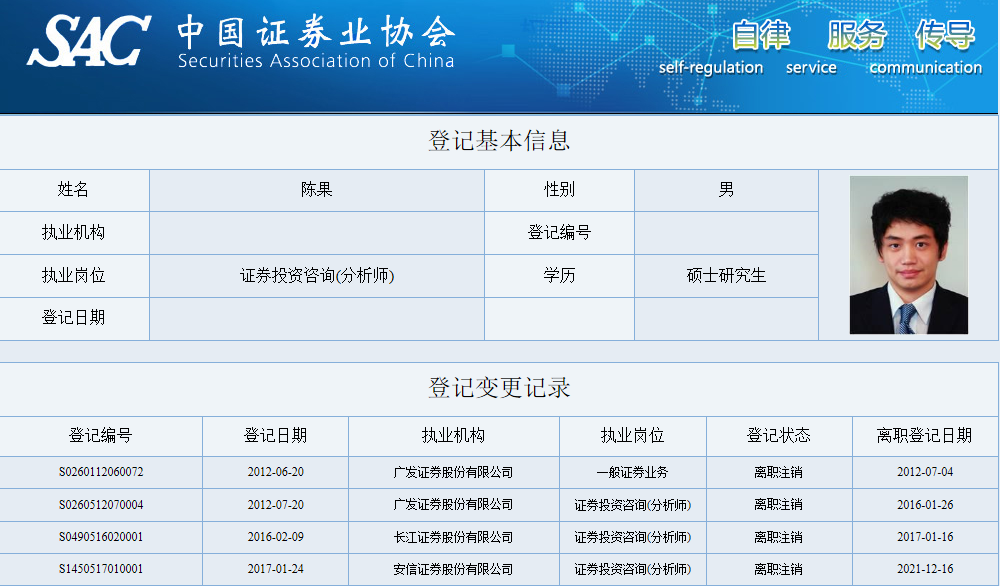1000x586 pixels.
Task: Click the 登记编号 column header in records
Action: 101,436
